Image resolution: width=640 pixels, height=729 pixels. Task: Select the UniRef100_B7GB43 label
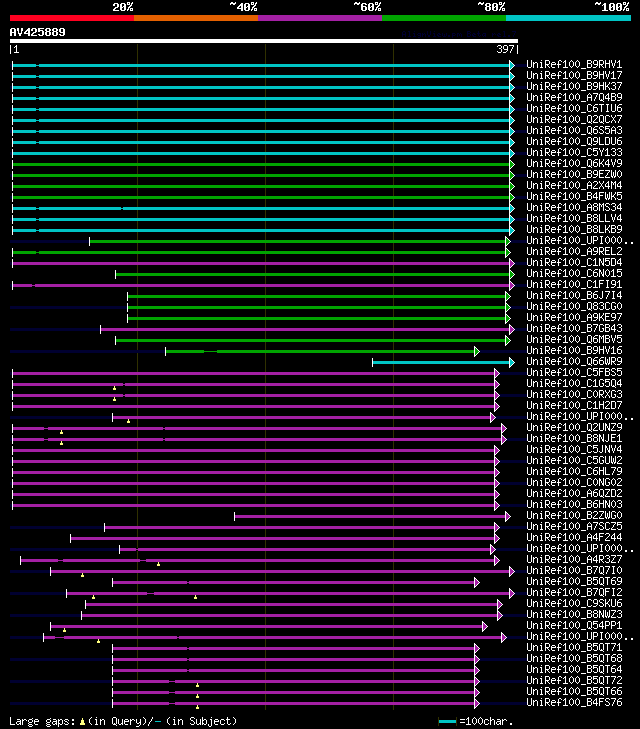point(574,328)
